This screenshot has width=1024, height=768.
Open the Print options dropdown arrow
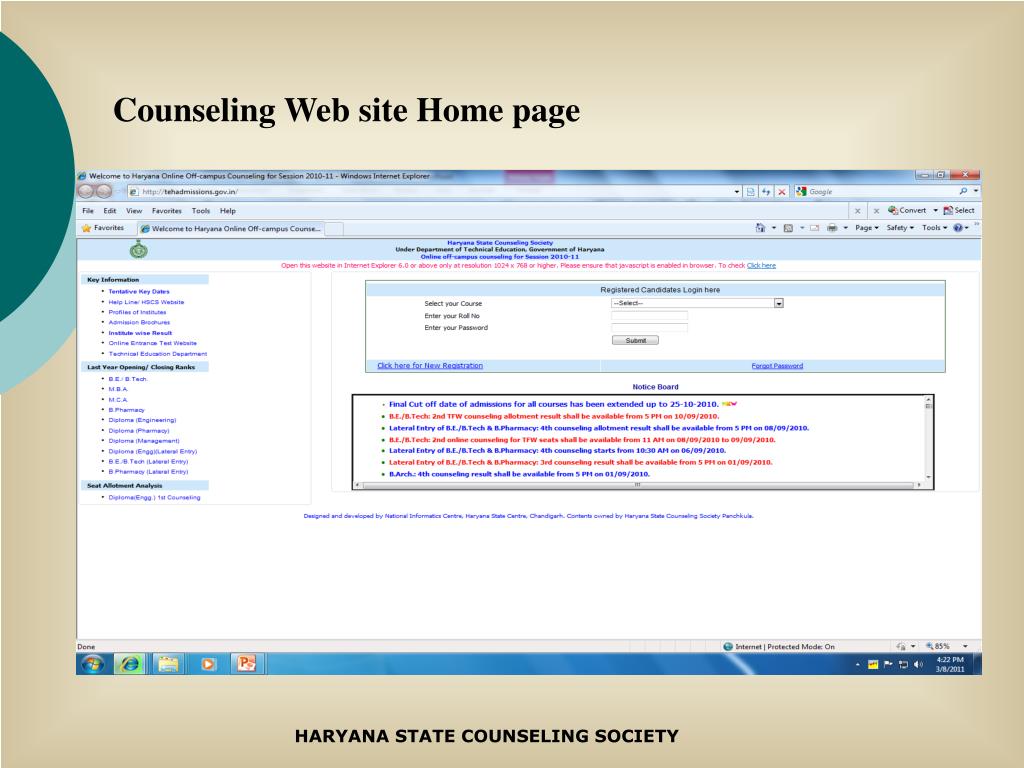coord(845,228)
